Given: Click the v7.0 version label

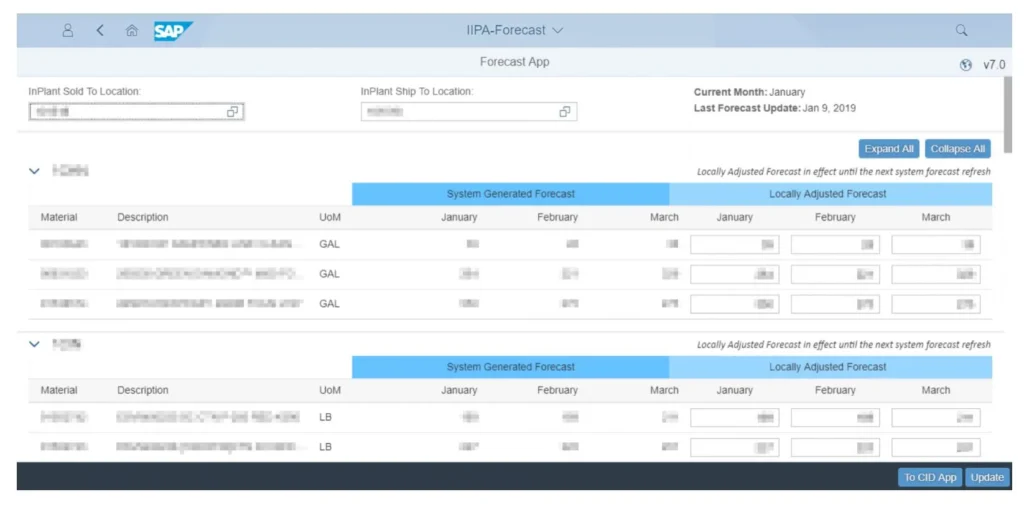Looking at the screenshot, I should [x=994, y=65].
